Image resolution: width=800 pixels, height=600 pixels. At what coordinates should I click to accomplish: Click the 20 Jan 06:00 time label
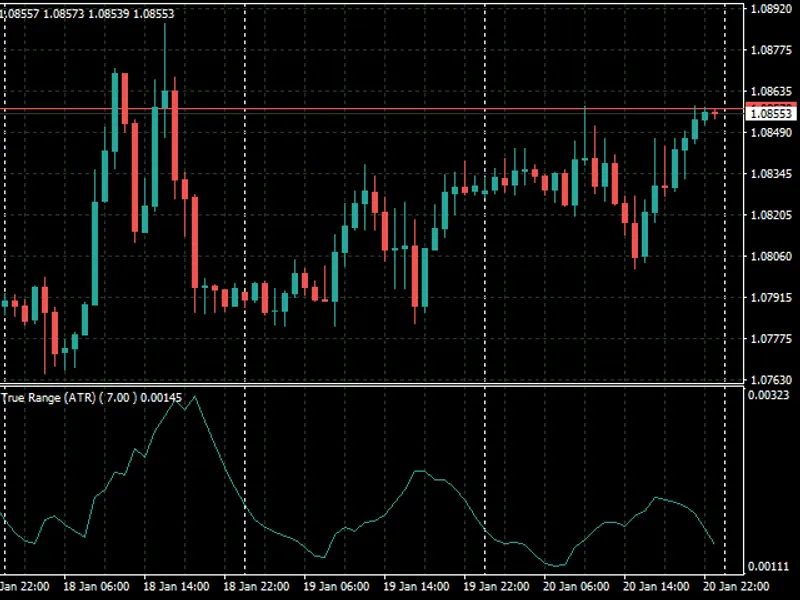point(576,586)
